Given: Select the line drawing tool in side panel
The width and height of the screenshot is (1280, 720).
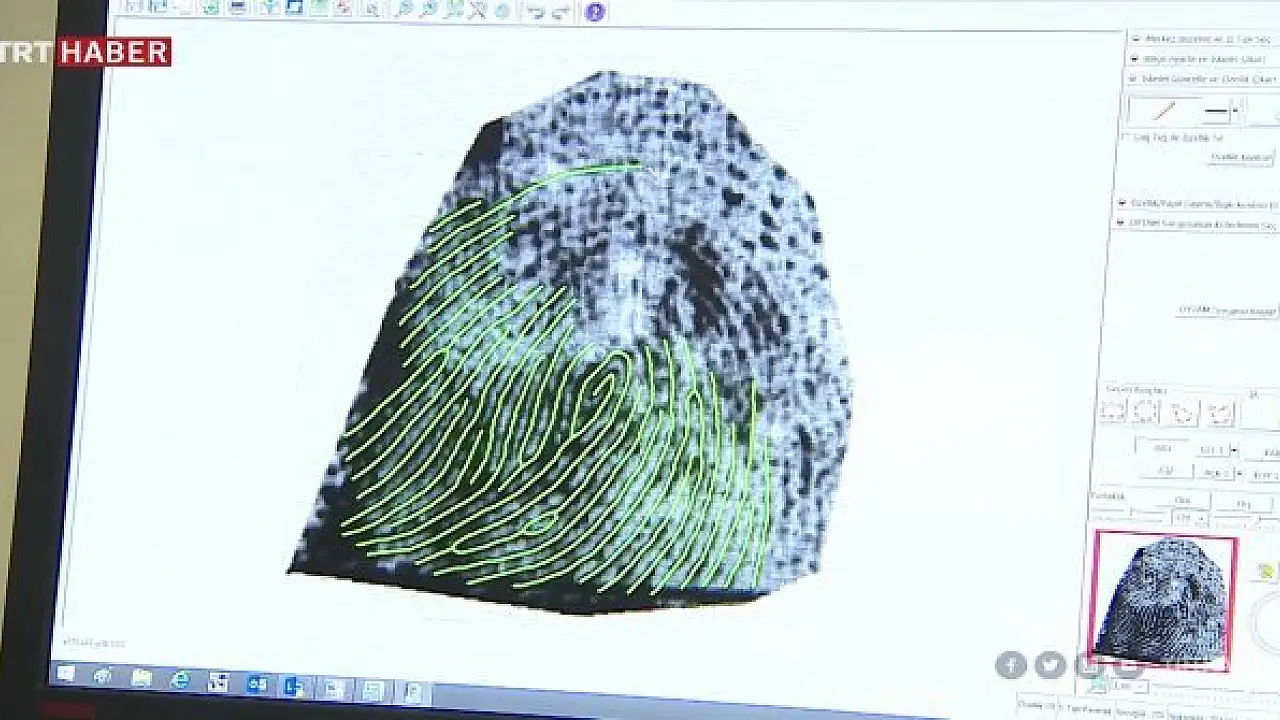Looking at the screenshot, I should pos(1162,111).
